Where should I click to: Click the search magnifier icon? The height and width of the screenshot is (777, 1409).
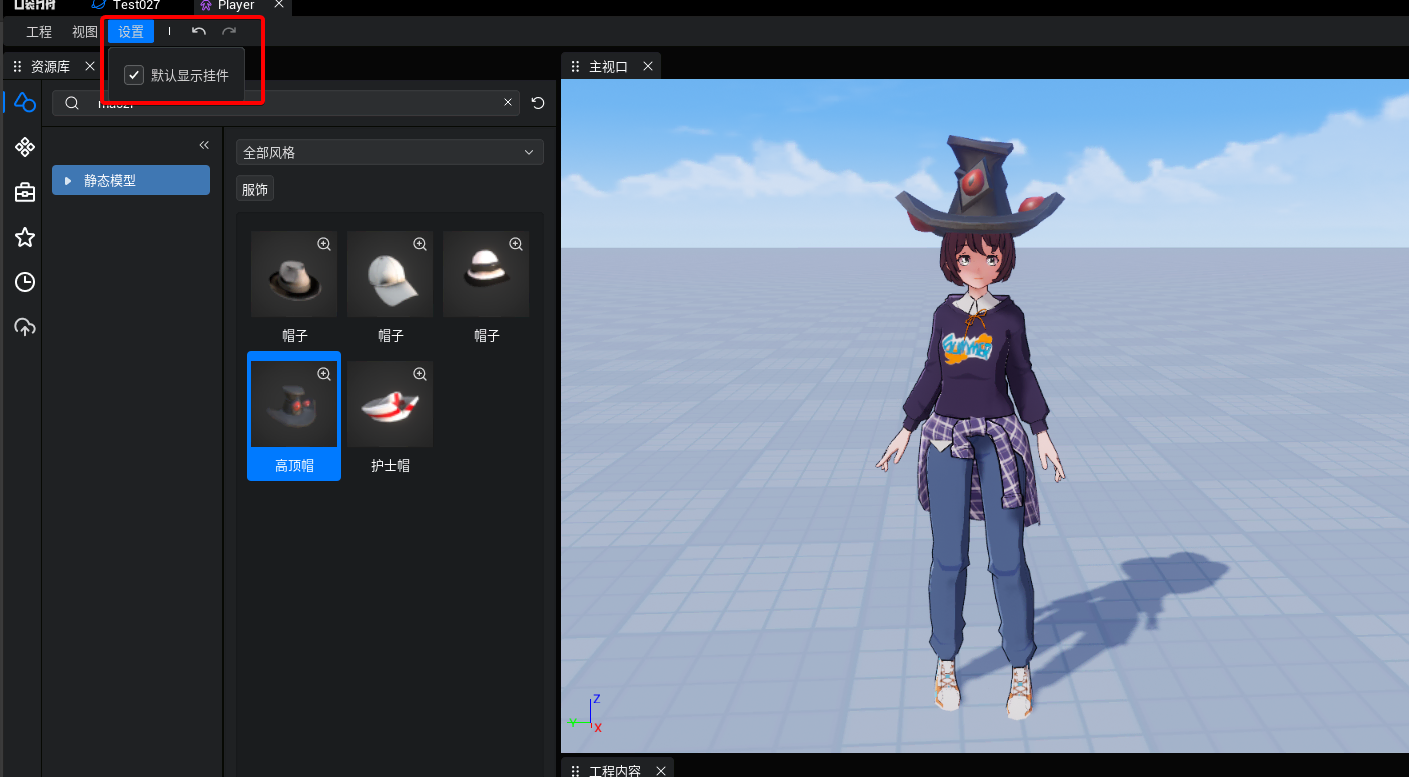[72, 103]
